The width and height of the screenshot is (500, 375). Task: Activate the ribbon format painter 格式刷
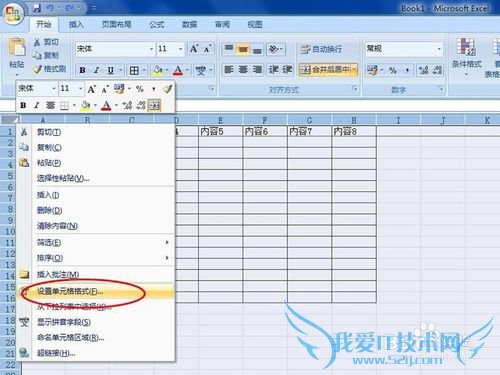[x=50, y=69]
